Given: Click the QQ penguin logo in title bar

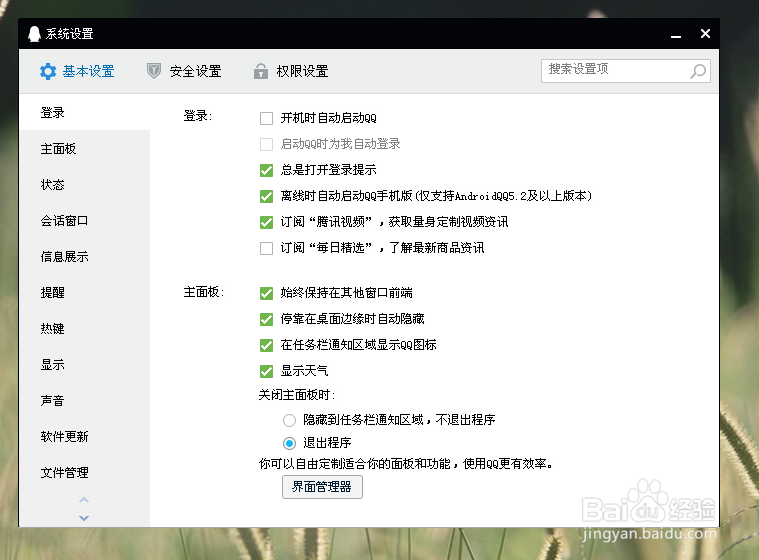Looking at the screenshot, I should click(34, 34).
